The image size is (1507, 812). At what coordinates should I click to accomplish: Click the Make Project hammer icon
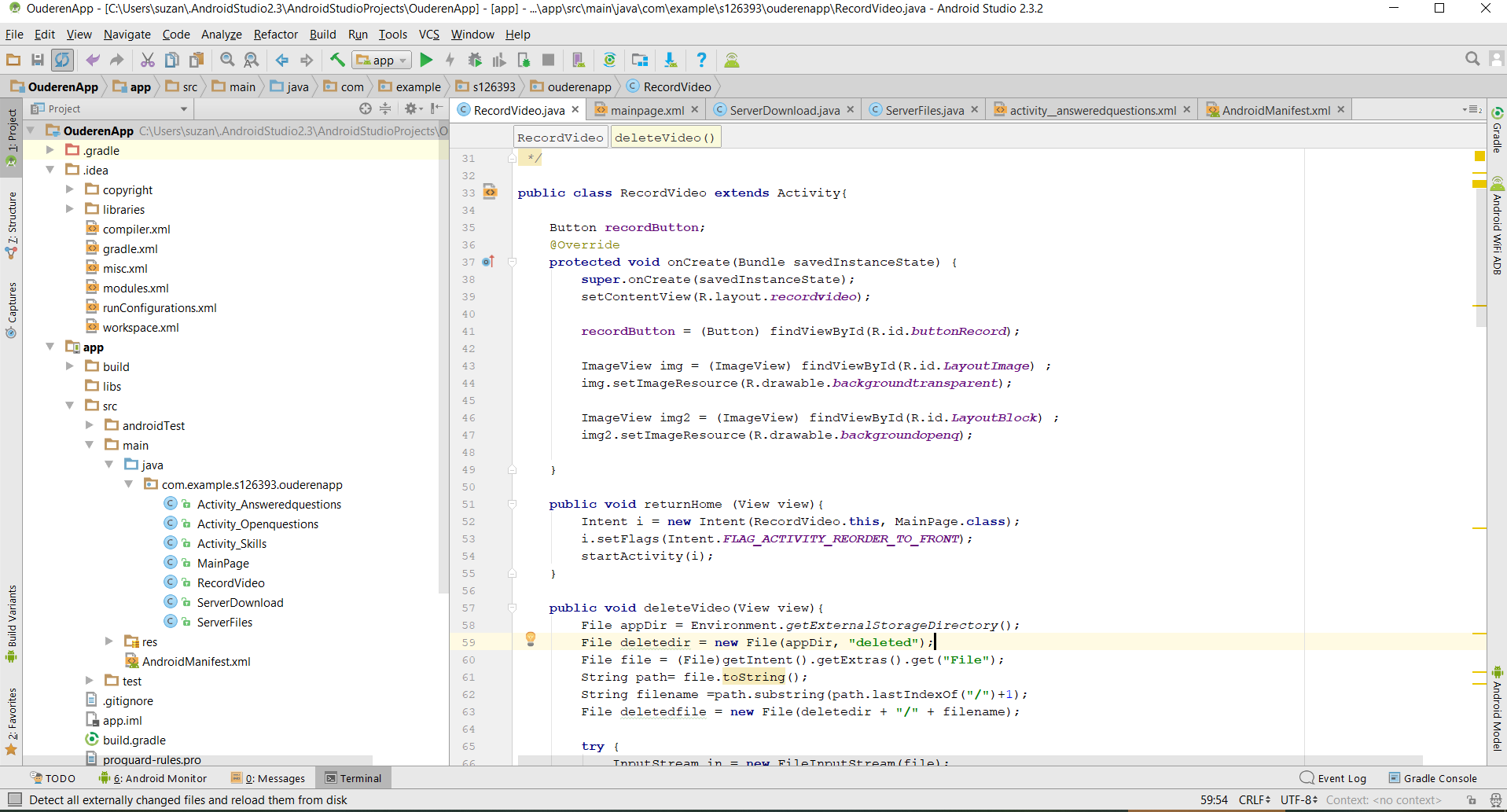(337, 60)
